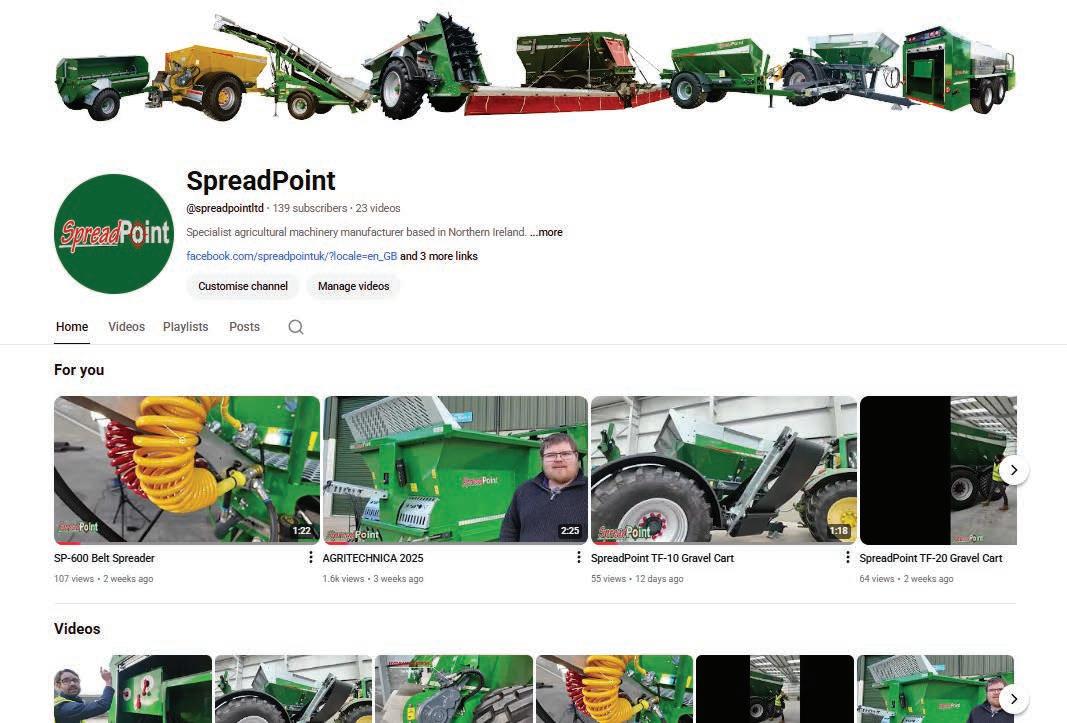Select the Home tab
Viewport: 1067px width, 723px height.
(72, 327)
